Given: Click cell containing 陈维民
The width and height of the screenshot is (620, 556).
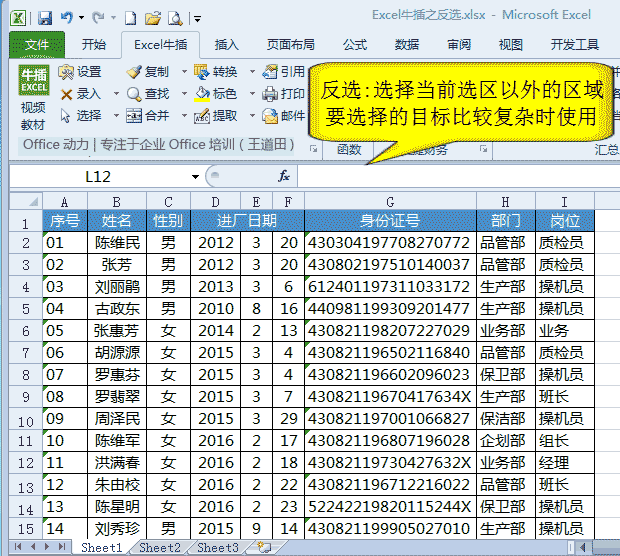Looking at the screenshot, I should 117,242.
